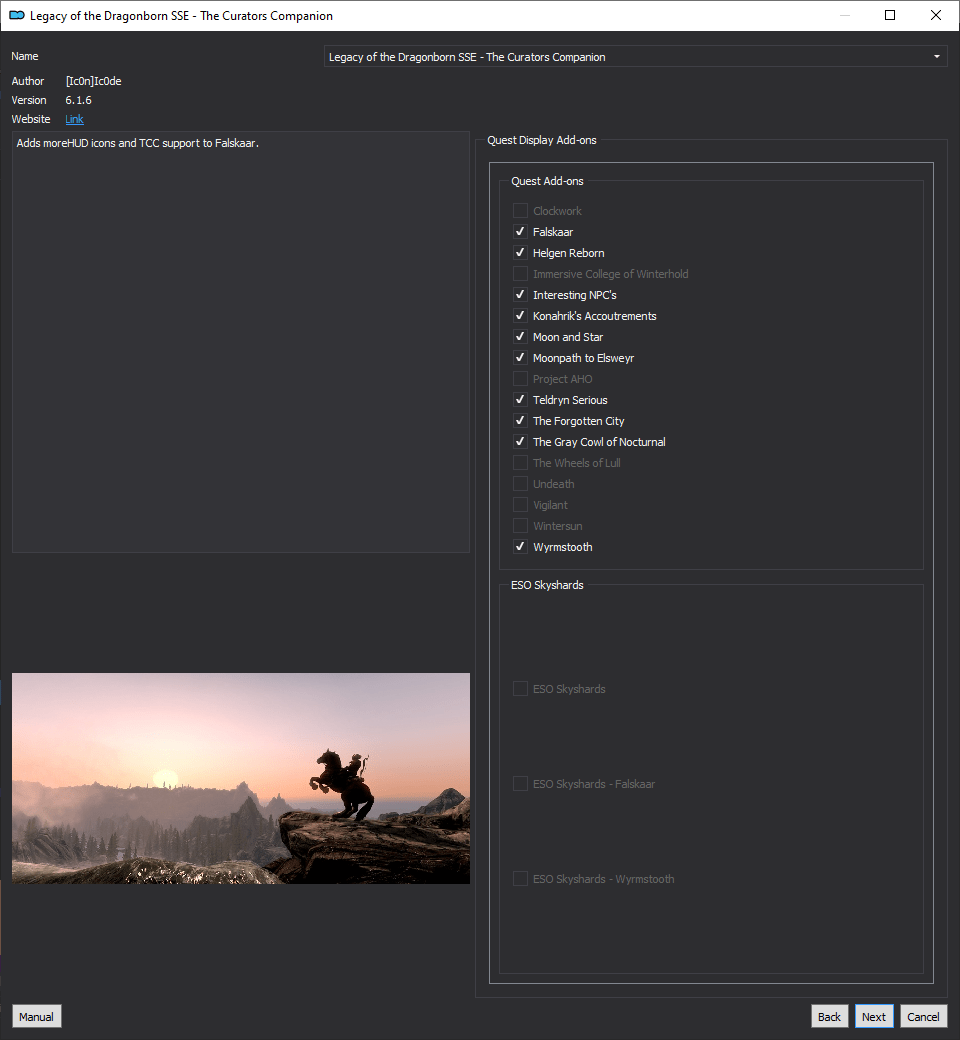Uncheck The Forgotten City add-on
The width and height of the screenshot is (960, 1040).
(520, 421)
